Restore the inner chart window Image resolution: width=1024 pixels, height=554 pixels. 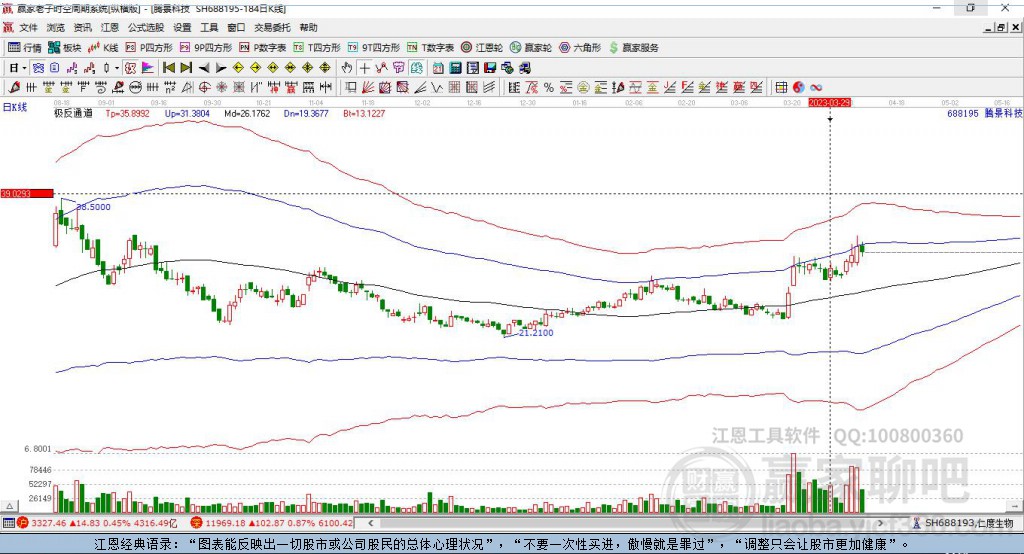click(1001, 27)
